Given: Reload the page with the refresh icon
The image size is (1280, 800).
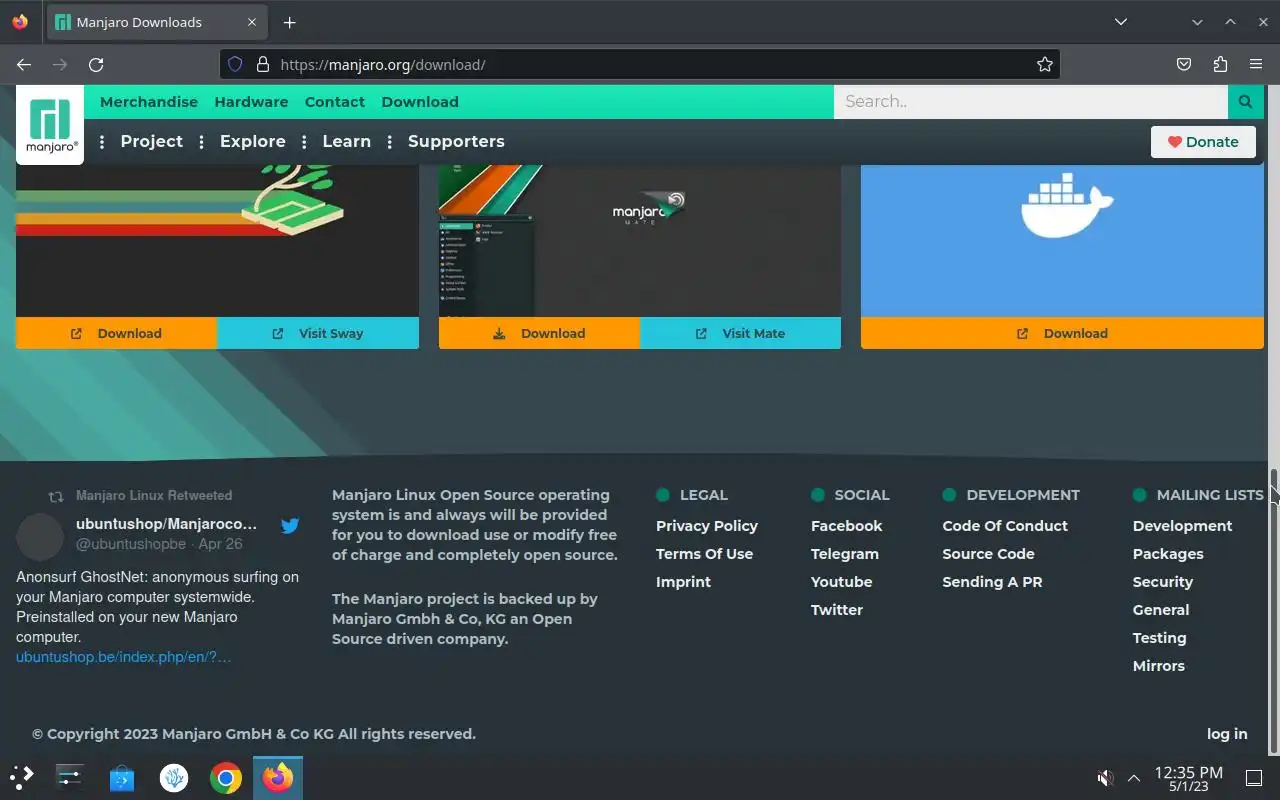Looking at the screenshot, I should pos(96,64).
